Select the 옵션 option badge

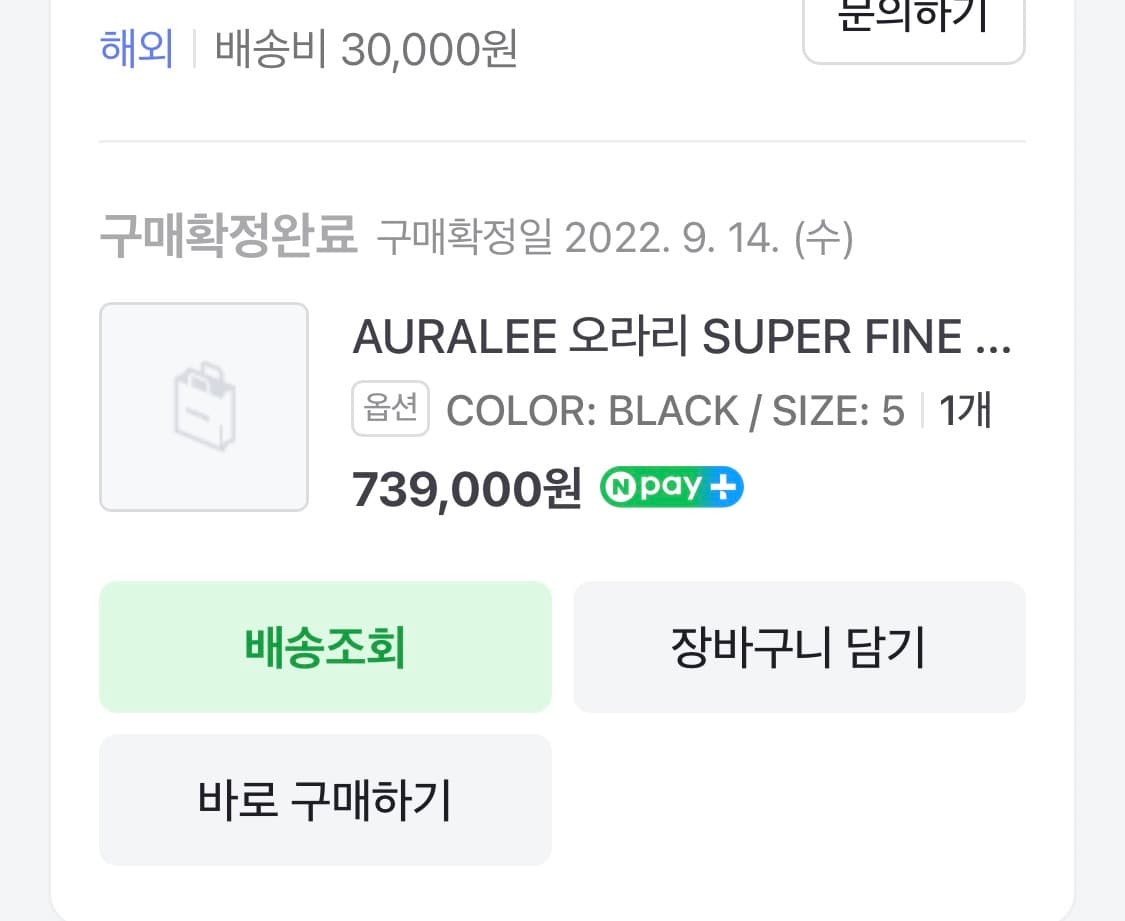(389, 408)
